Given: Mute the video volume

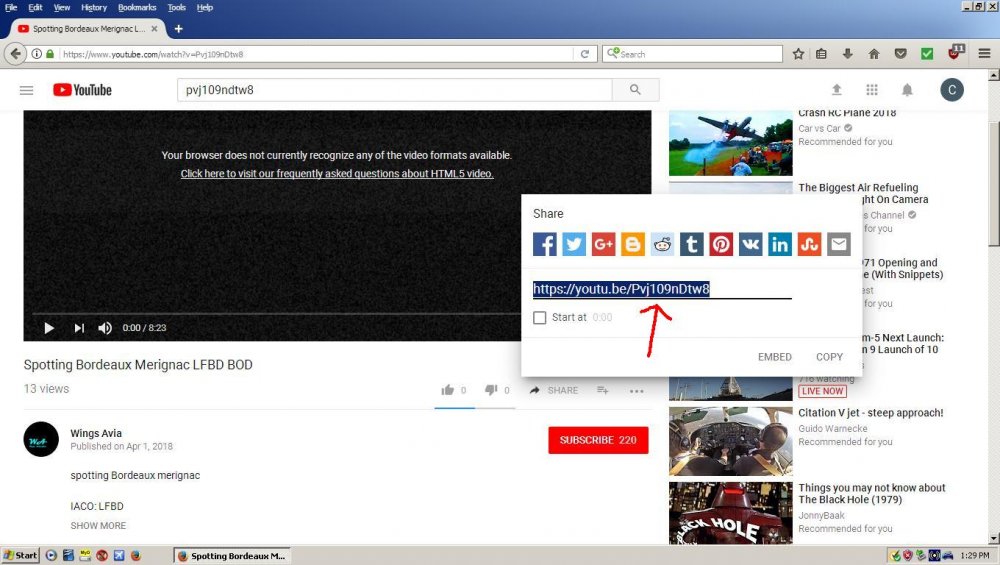Looking at the screenshot, I should (105, 328).
